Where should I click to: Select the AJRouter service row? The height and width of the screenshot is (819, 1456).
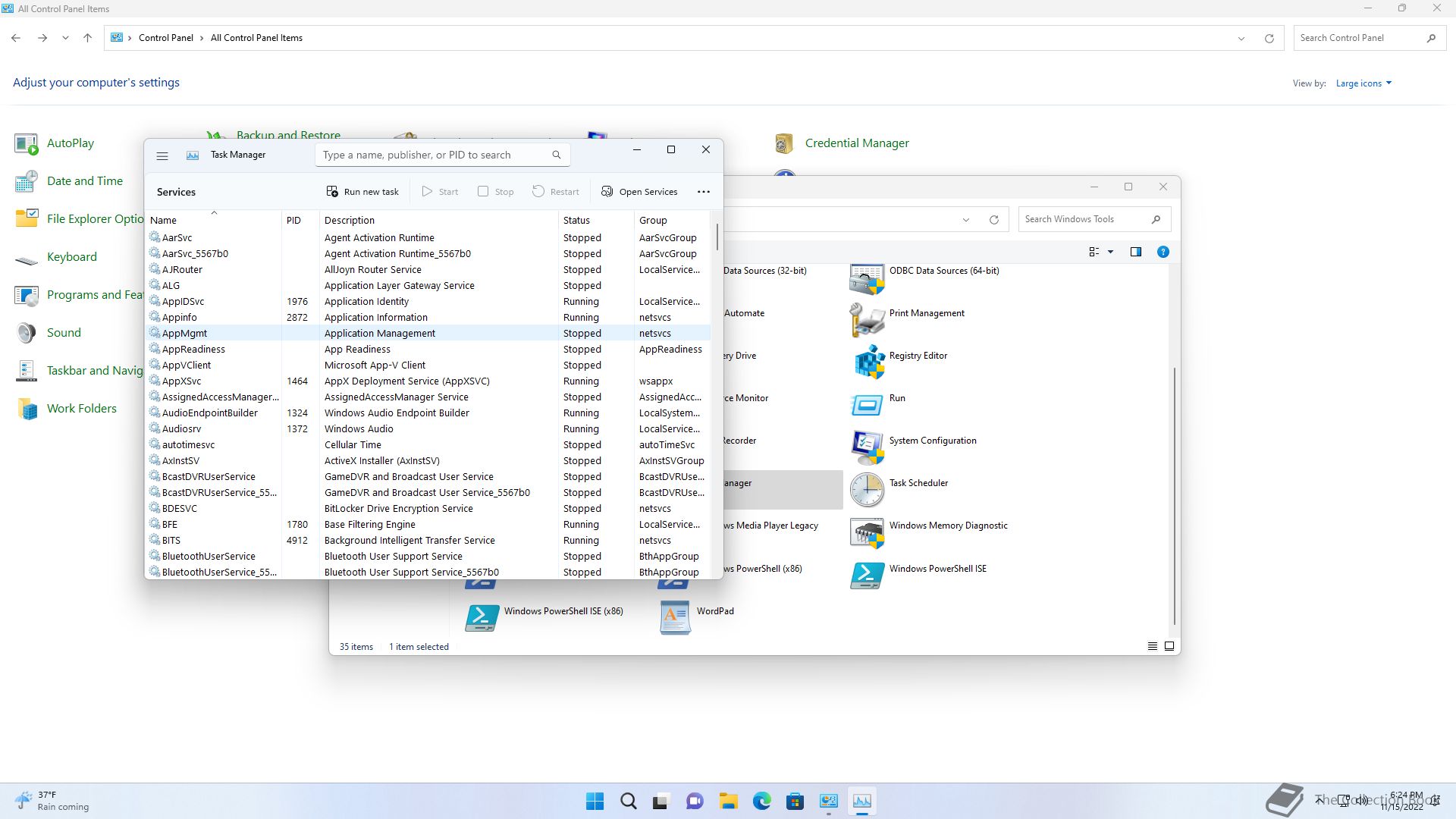pos(428,269)
